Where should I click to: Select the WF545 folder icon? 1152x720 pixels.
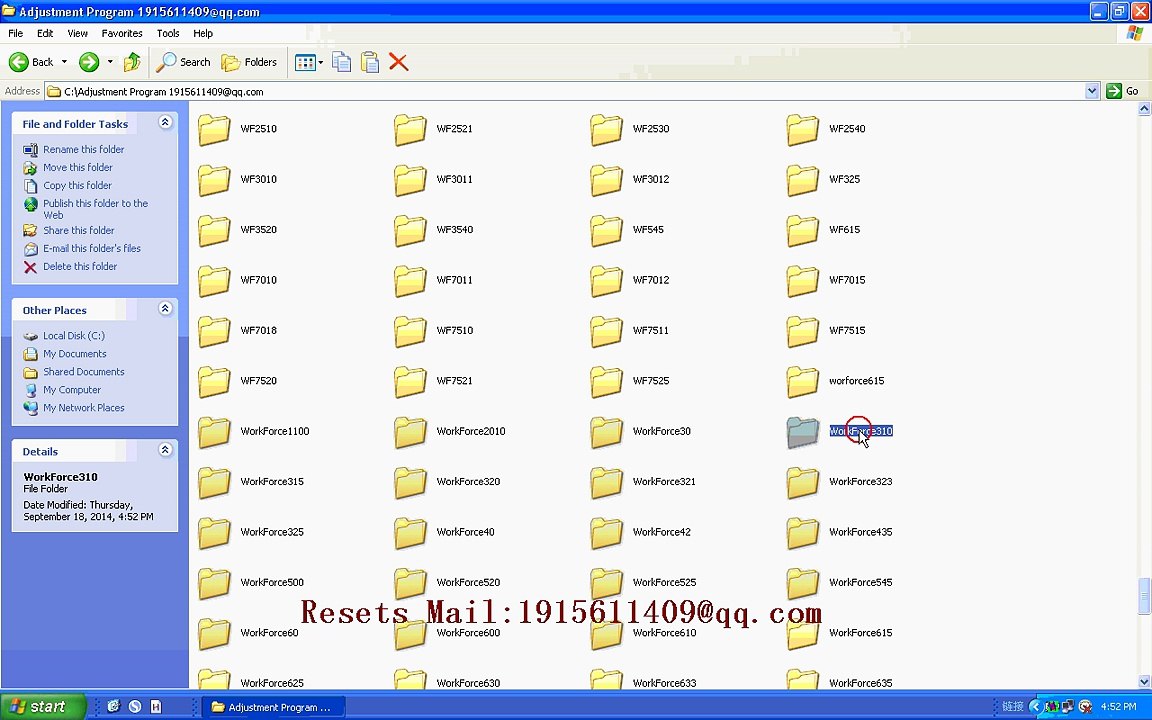[606, 231]
